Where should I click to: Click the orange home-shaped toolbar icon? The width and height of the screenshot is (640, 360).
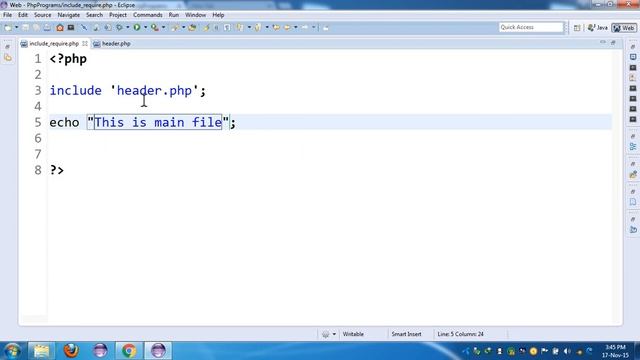click(60, 27)
